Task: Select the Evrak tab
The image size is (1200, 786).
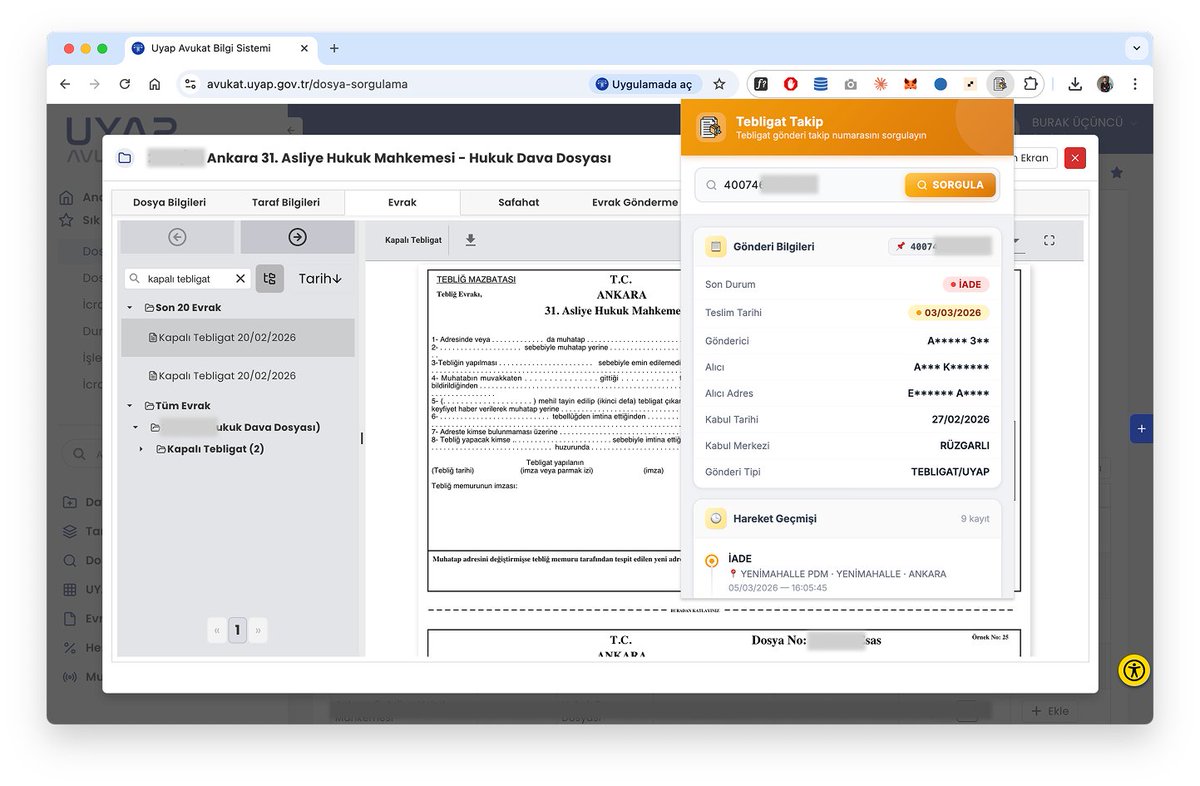Action: click(402, 202)
